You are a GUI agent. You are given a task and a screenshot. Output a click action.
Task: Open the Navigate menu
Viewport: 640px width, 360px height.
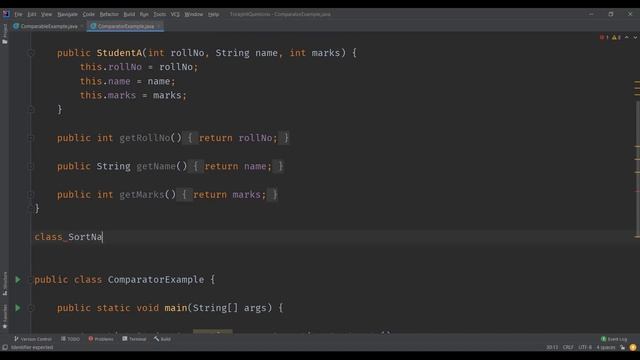tap(67, 14)
